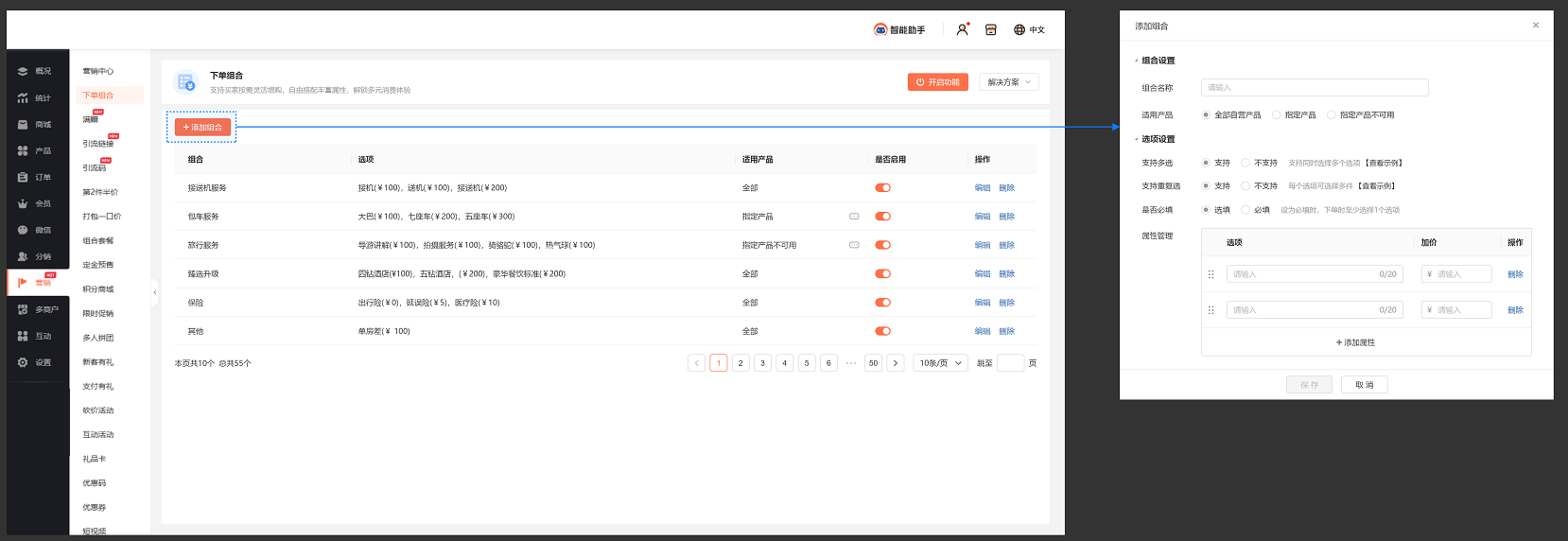This screenshot has height=541, width=1568.
Task: Click the 概况 overview sidebar icon
Action: tap(24, 72)
